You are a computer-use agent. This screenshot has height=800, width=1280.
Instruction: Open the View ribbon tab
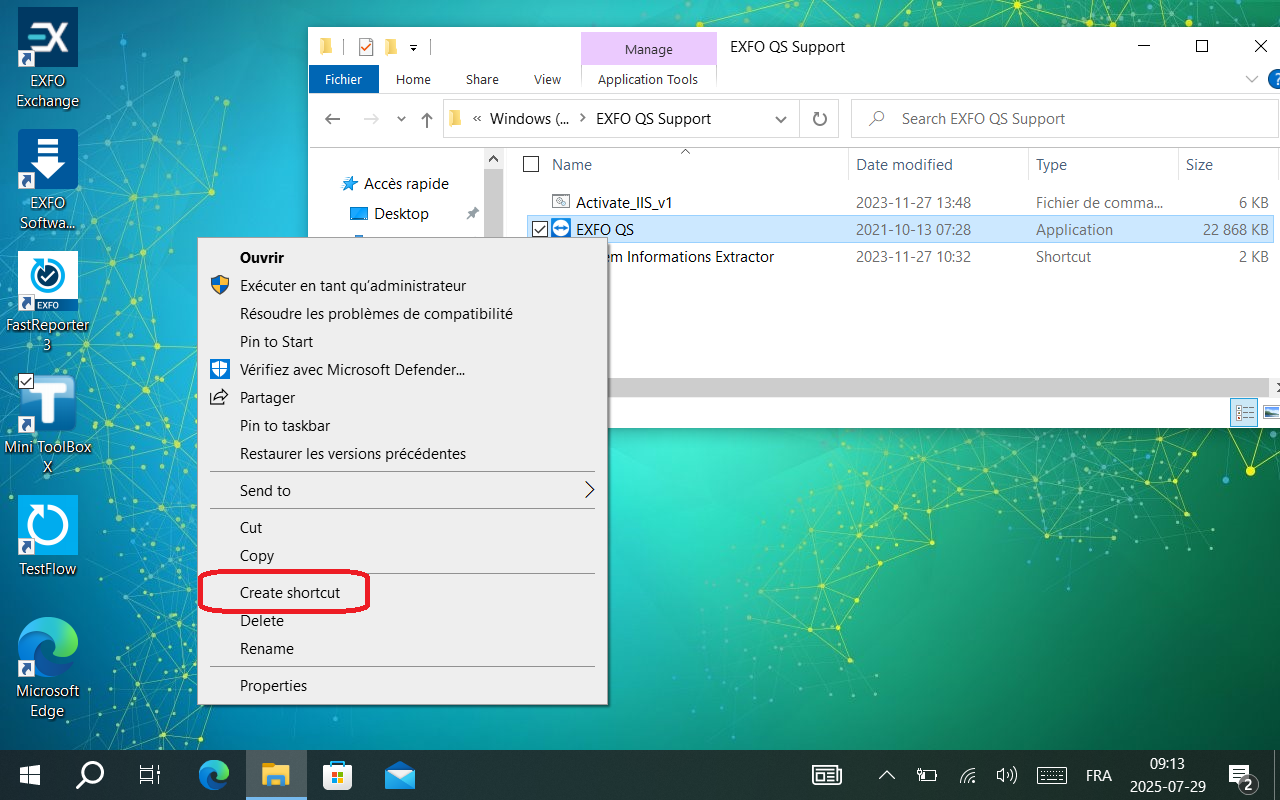coord(547,79)
